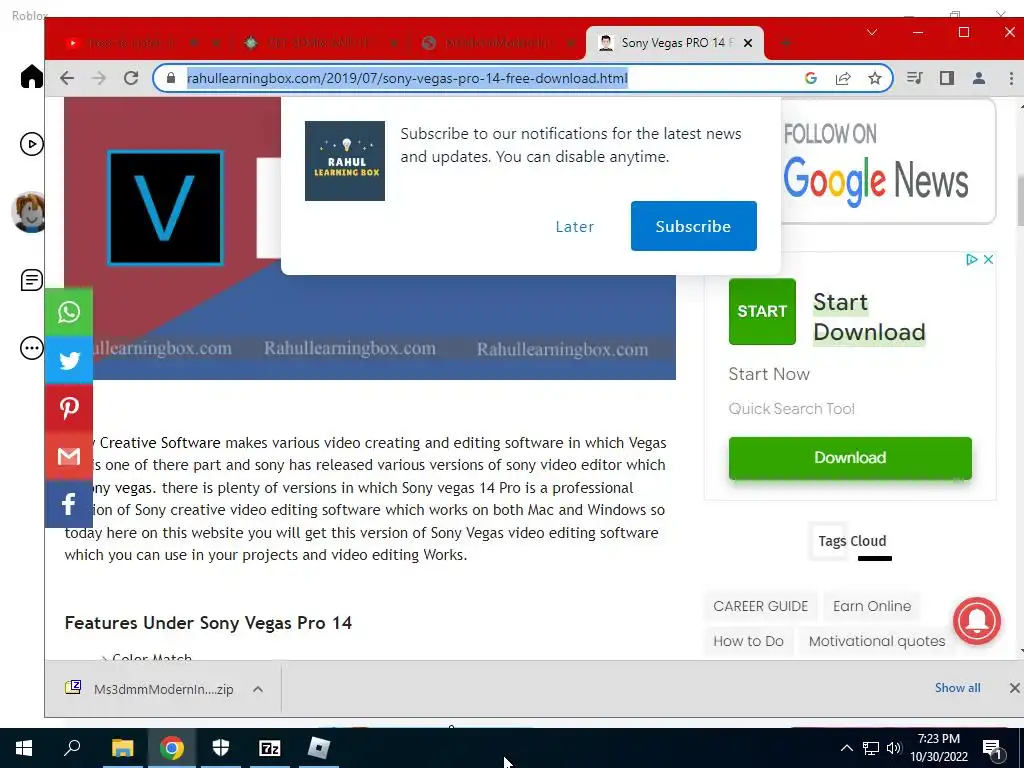Open the media control icon in Chrome toolbar

pyautogui.click(x=915, y=78)
